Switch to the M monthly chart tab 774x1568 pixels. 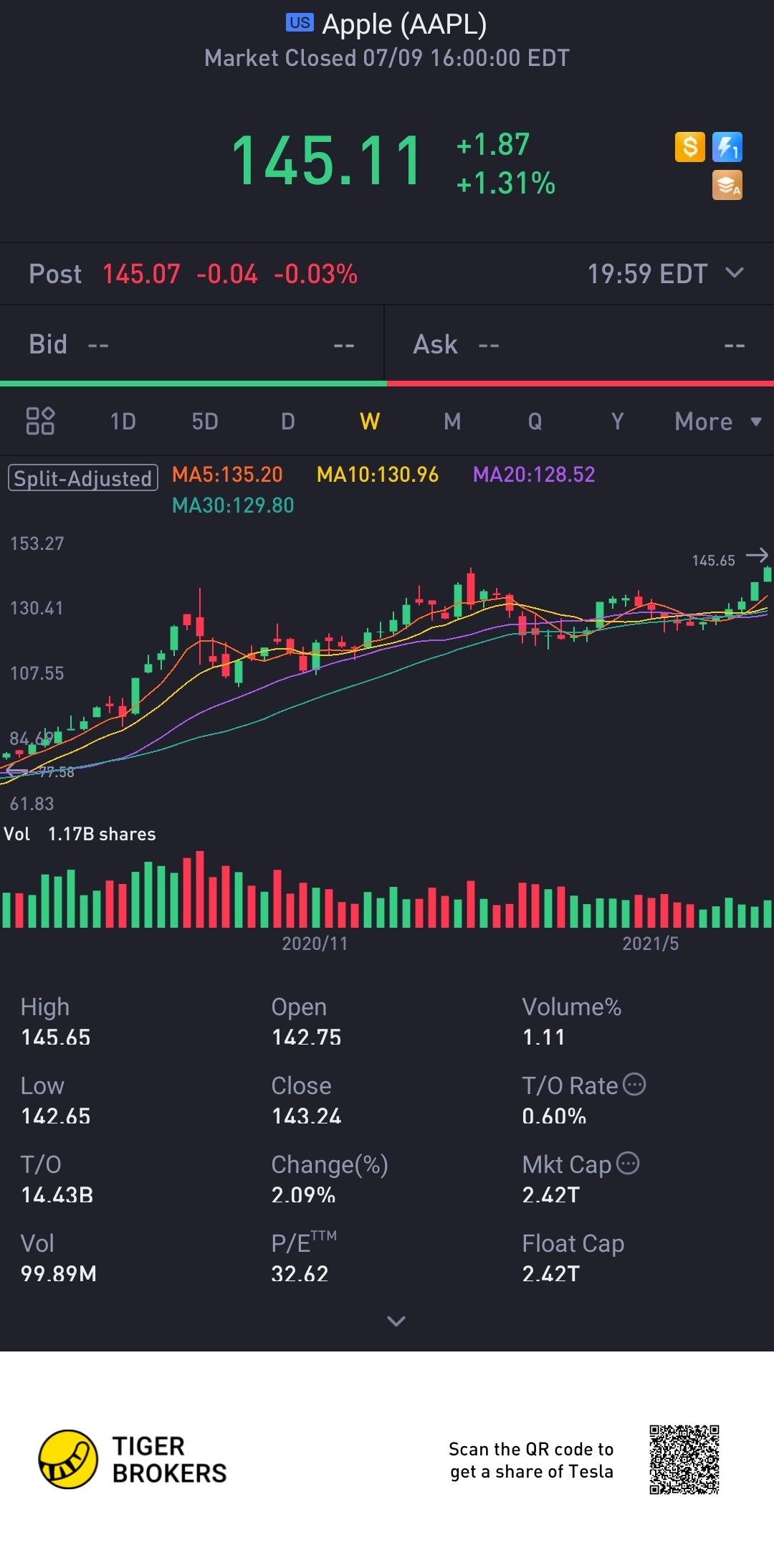coord(452,422)
